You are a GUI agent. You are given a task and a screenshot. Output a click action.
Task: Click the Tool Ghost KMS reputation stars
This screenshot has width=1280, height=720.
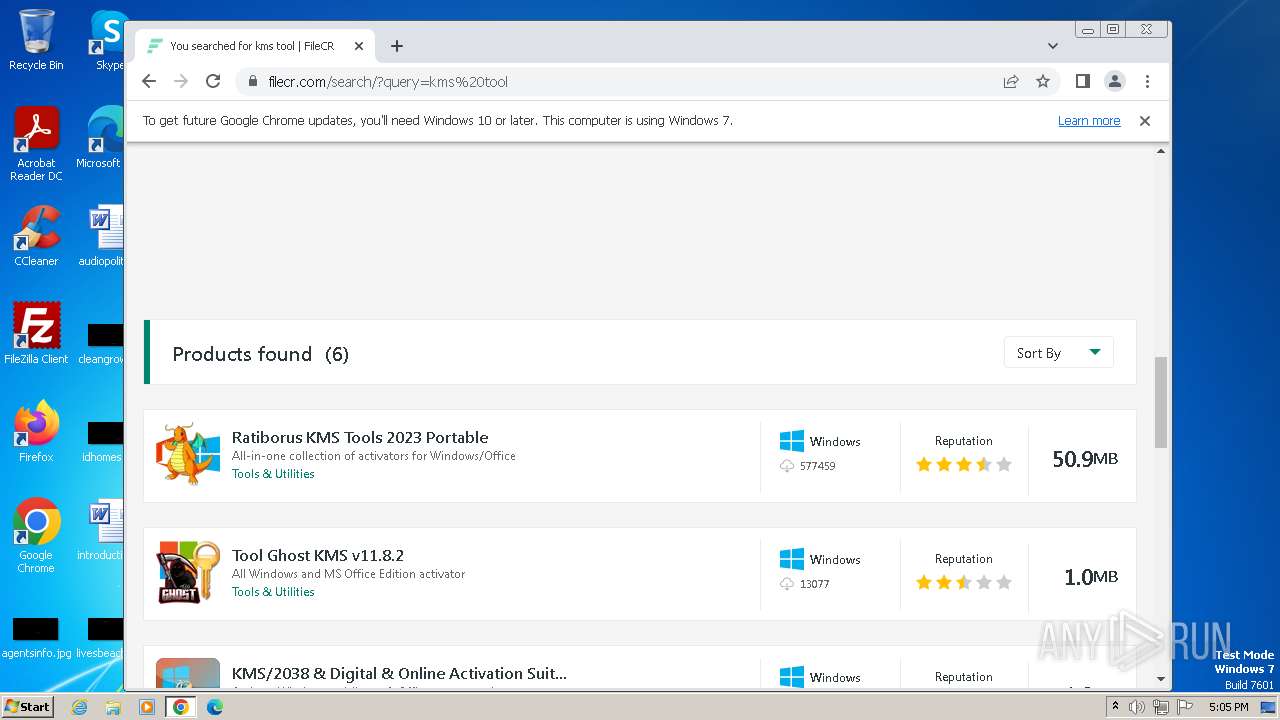click(x=964, y=582)
